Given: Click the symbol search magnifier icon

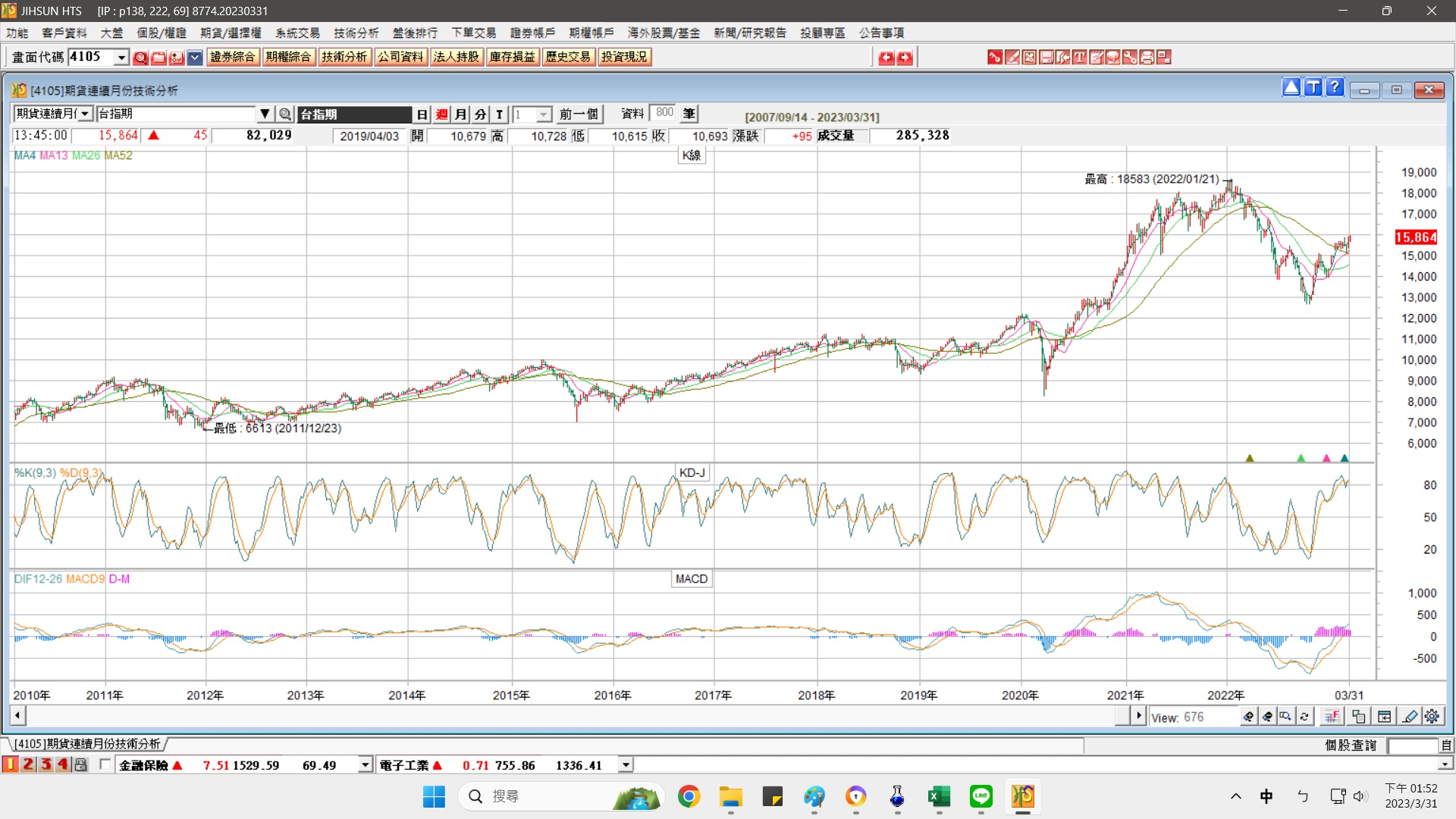Looking at the screenshot, I should click(285, 115).
